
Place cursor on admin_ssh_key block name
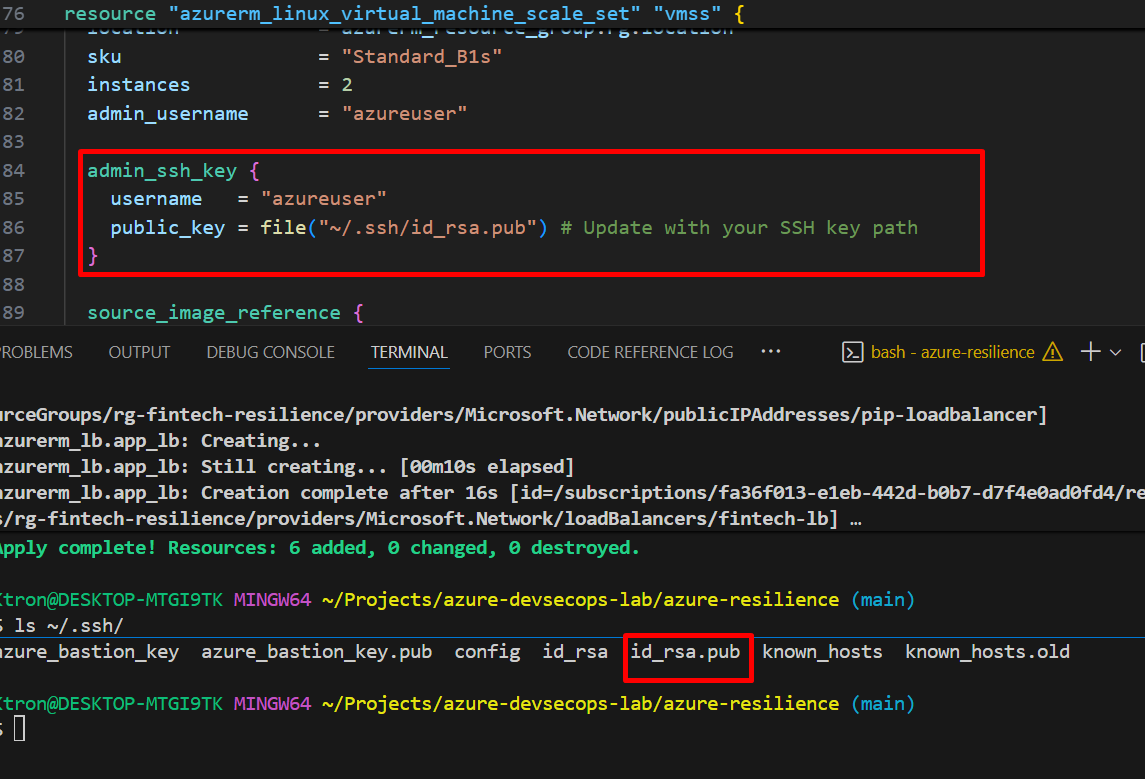162,171
